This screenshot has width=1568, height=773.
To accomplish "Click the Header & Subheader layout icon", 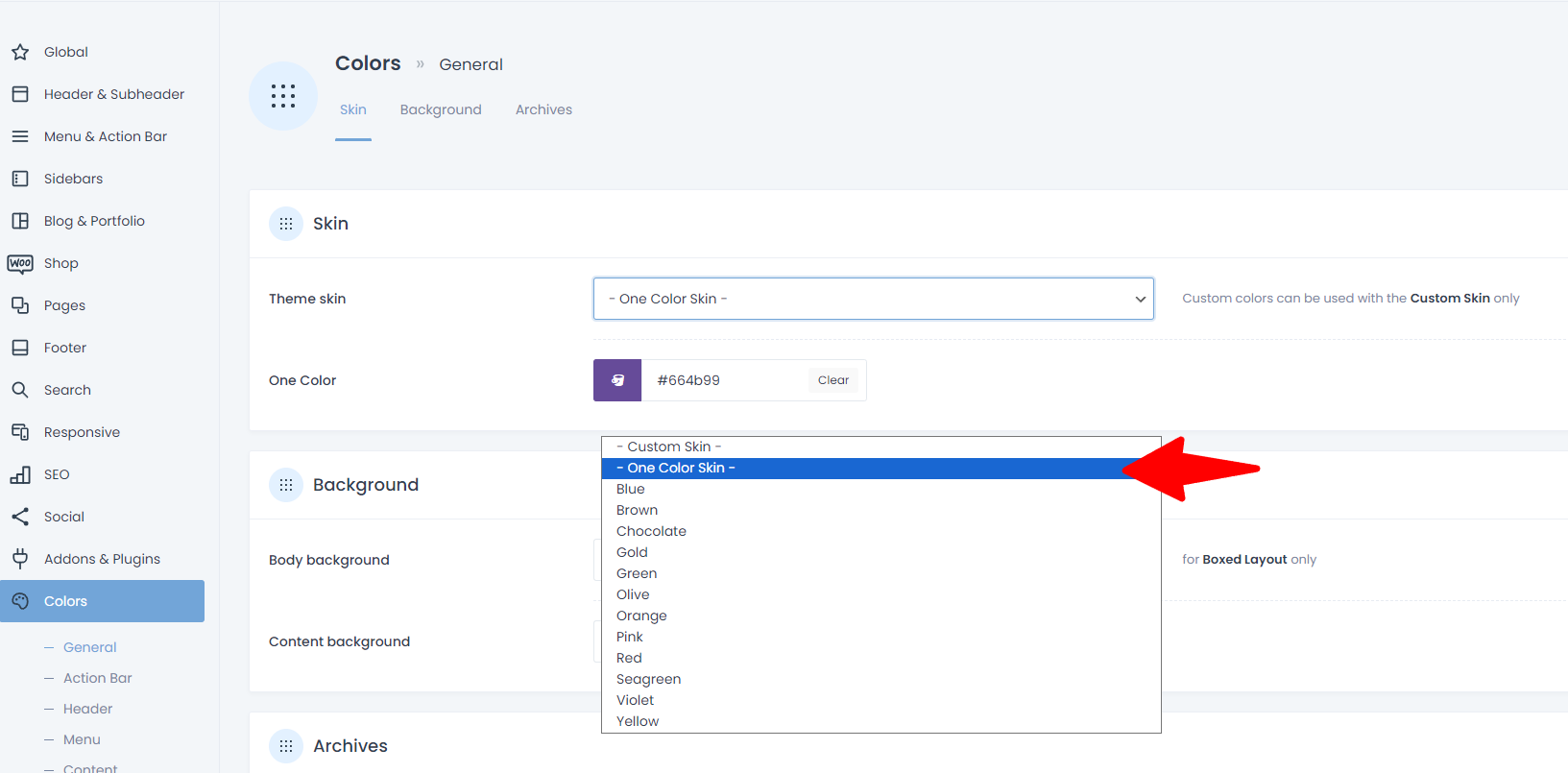I will coord(20,94).
